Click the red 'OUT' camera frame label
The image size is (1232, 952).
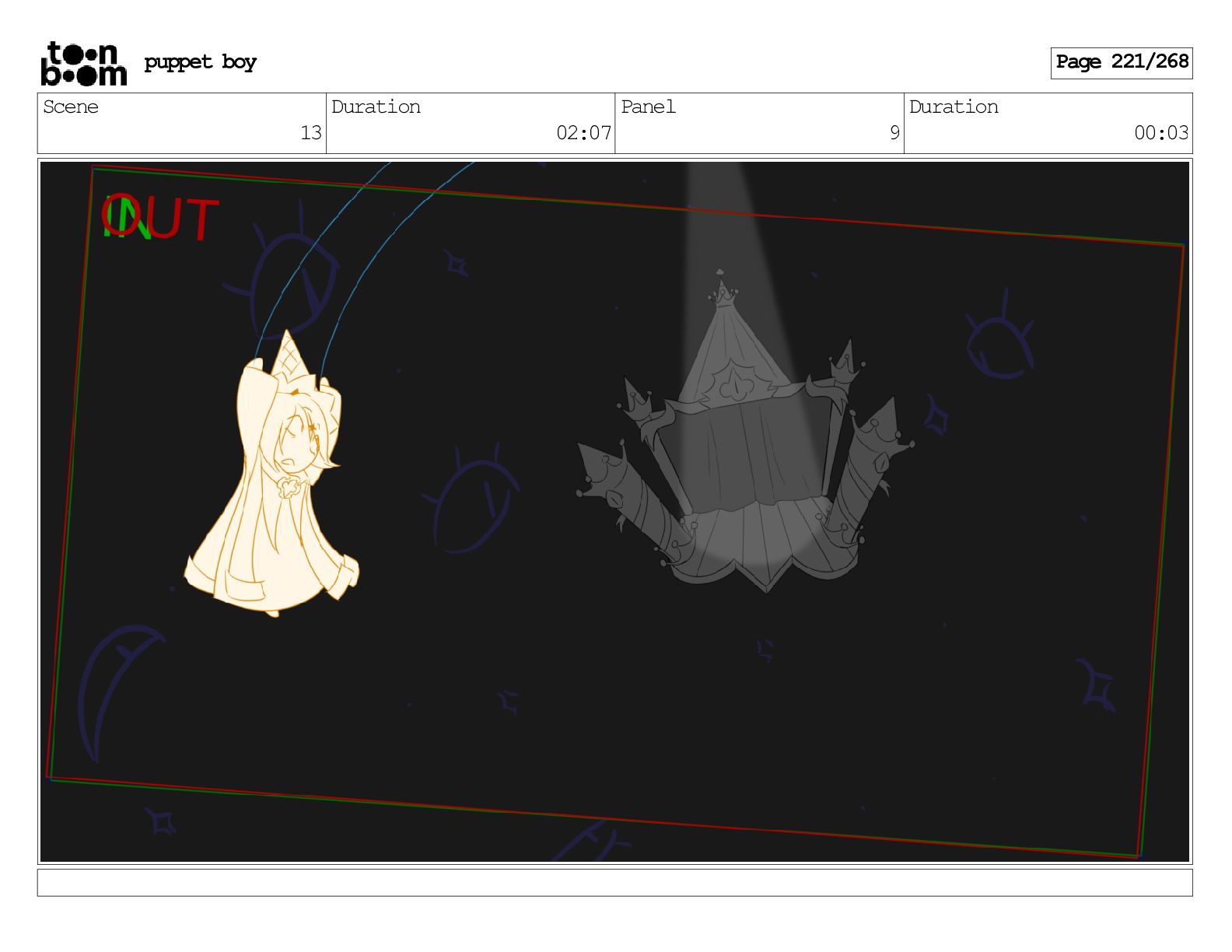point(161,217)
